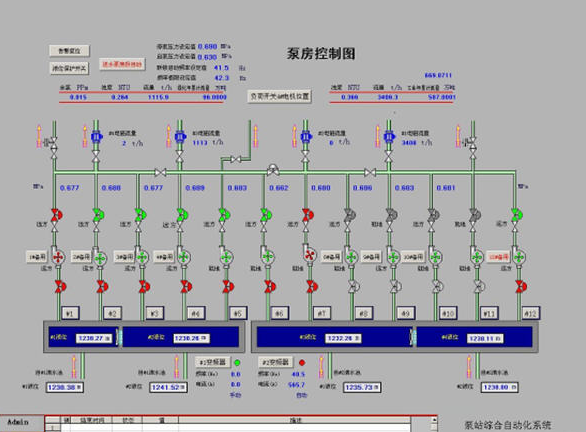The image size is (586, 432).
Task: Toggle the 10# standby button
Action: click(413, 257)
